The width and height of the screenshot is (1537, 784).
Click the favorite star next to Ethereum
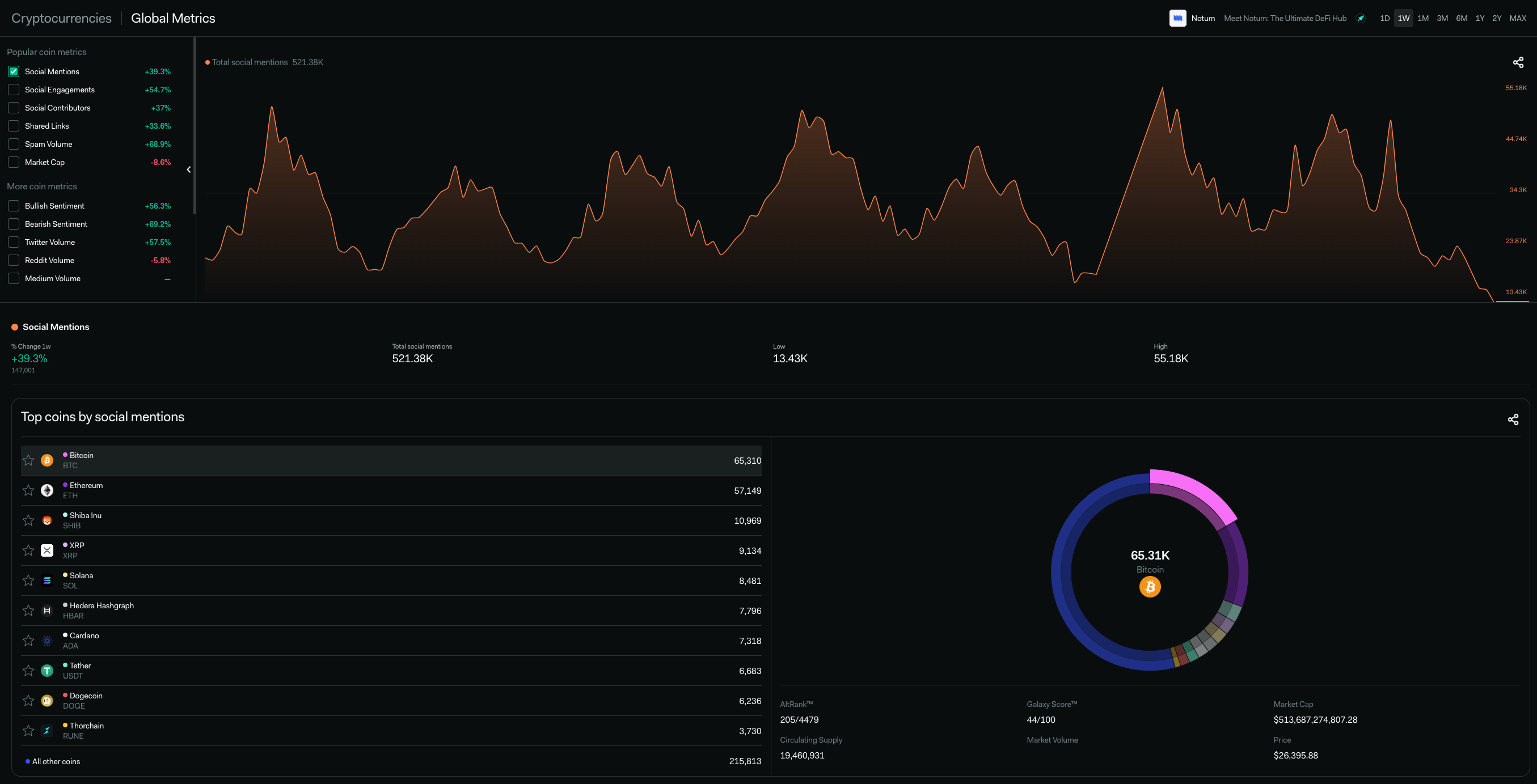pos(28,490)
